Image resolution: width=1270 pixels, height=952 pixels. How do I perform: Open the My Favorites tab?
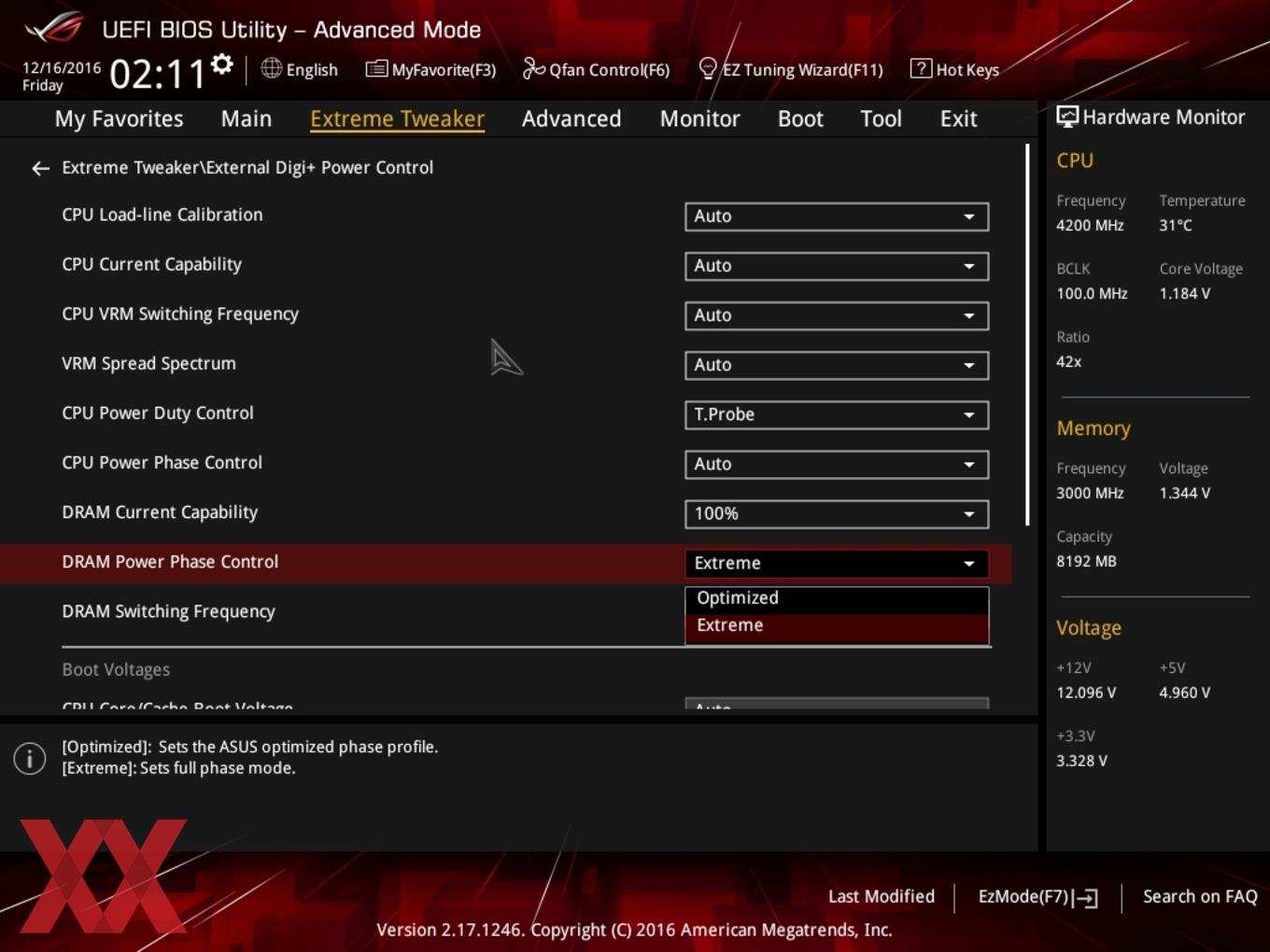pyautogui.click(x=119, y=119)
